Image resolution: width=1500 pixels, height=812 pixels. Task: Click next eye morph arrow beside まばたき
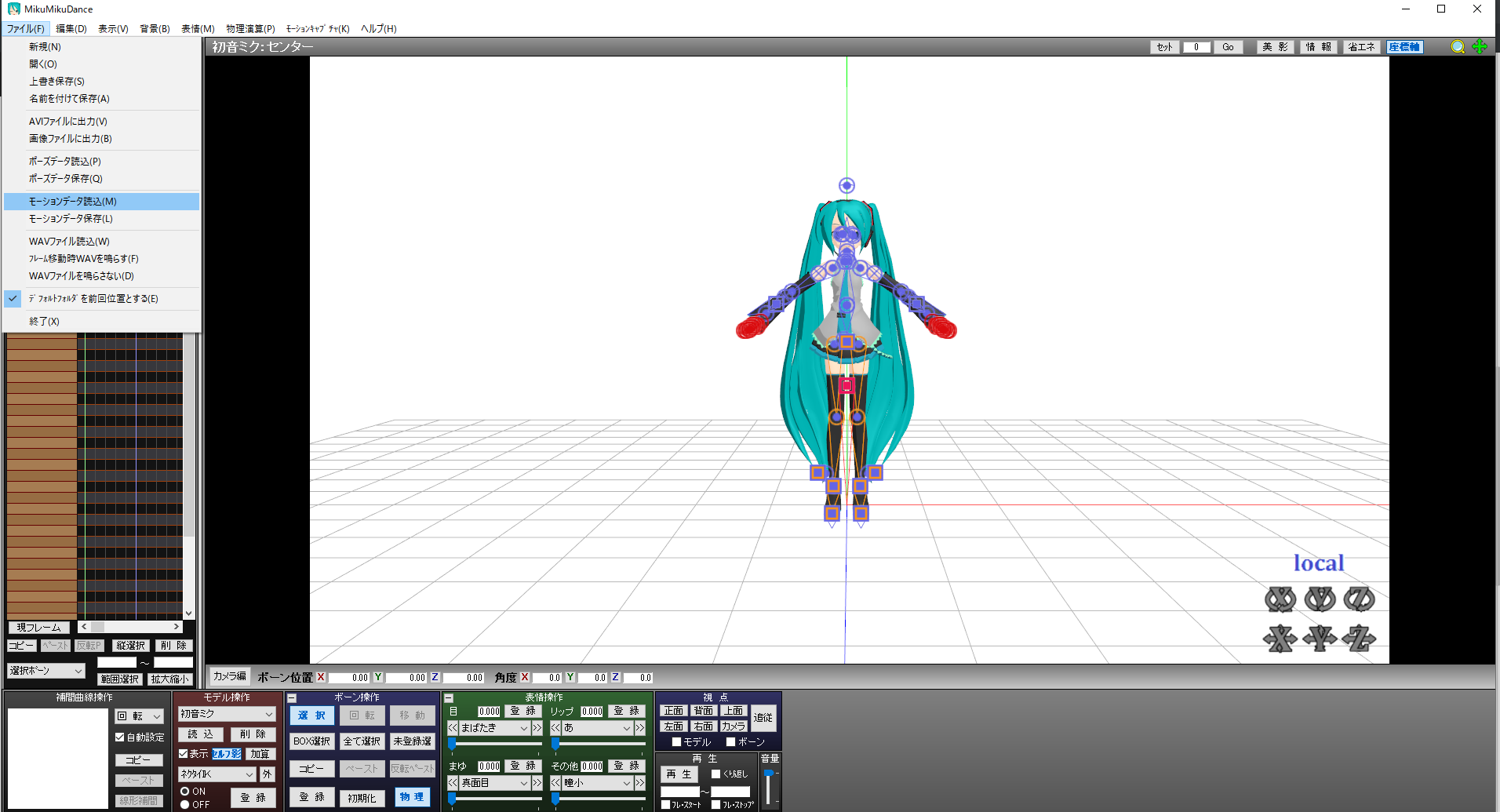click(x=537, y=728)
